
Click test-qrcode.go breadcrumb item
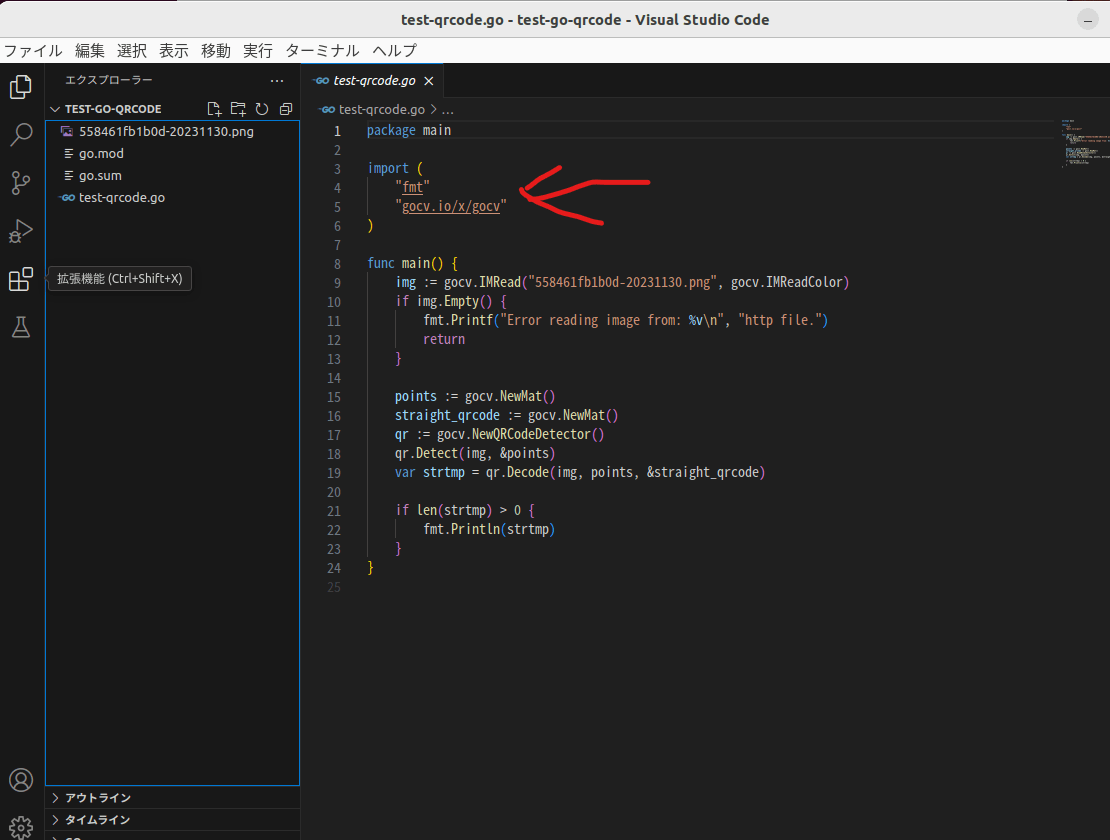382,110
